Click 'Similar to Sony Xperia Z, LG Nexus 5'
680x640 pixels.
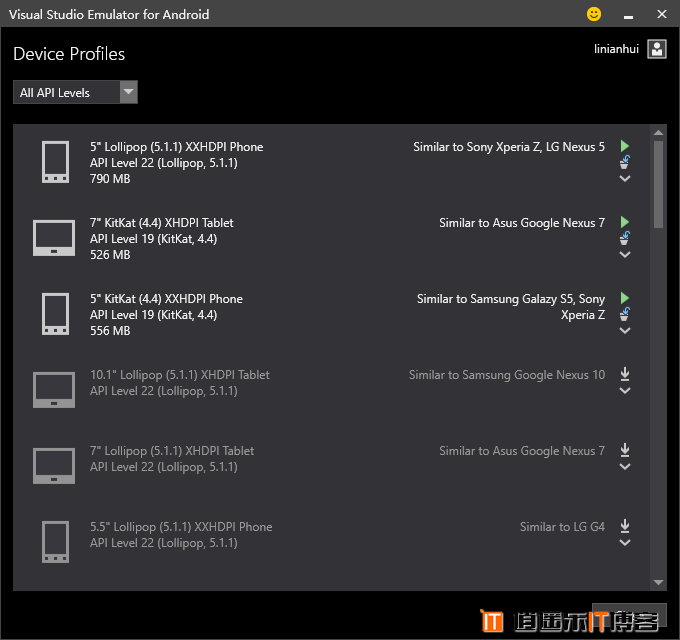click(509, 147)
